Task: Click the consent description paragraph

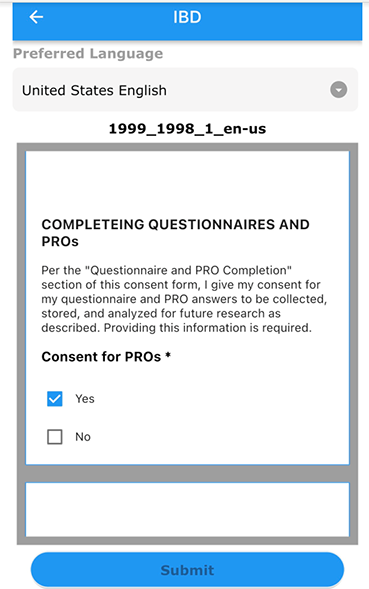Action: click(184, 299)
